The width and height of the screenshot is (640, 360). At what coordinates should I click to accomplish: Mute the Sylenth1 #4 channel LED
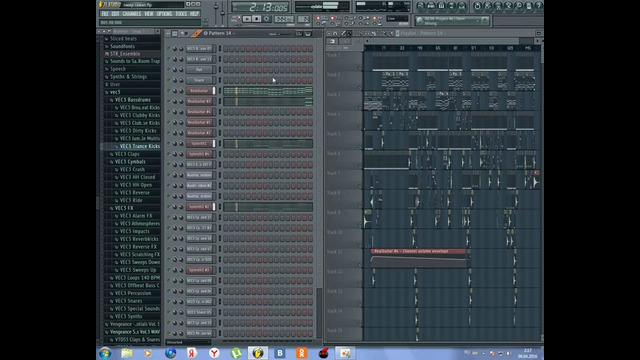click(x=169, y=154)
